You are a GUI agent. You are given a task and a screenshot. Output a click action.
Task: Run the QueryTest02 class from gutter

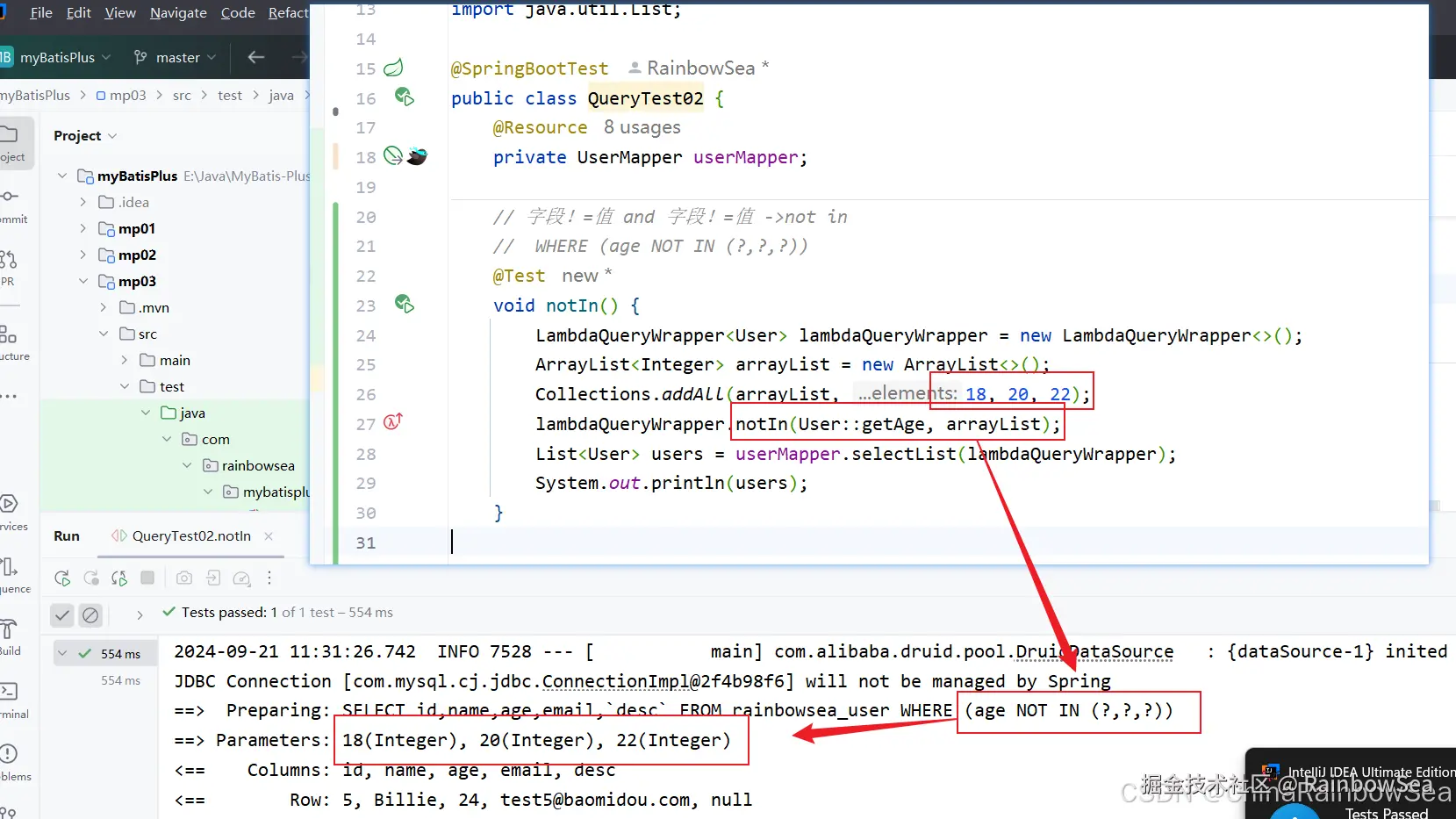point(404,97)
